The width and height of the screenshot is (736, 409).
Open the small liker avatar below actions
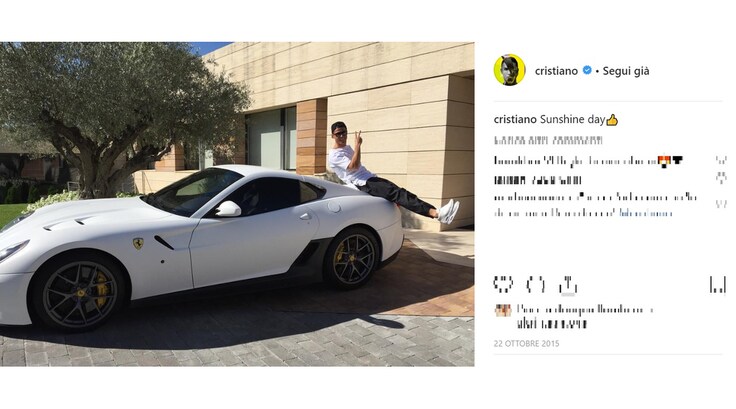(x=503, y=310)
